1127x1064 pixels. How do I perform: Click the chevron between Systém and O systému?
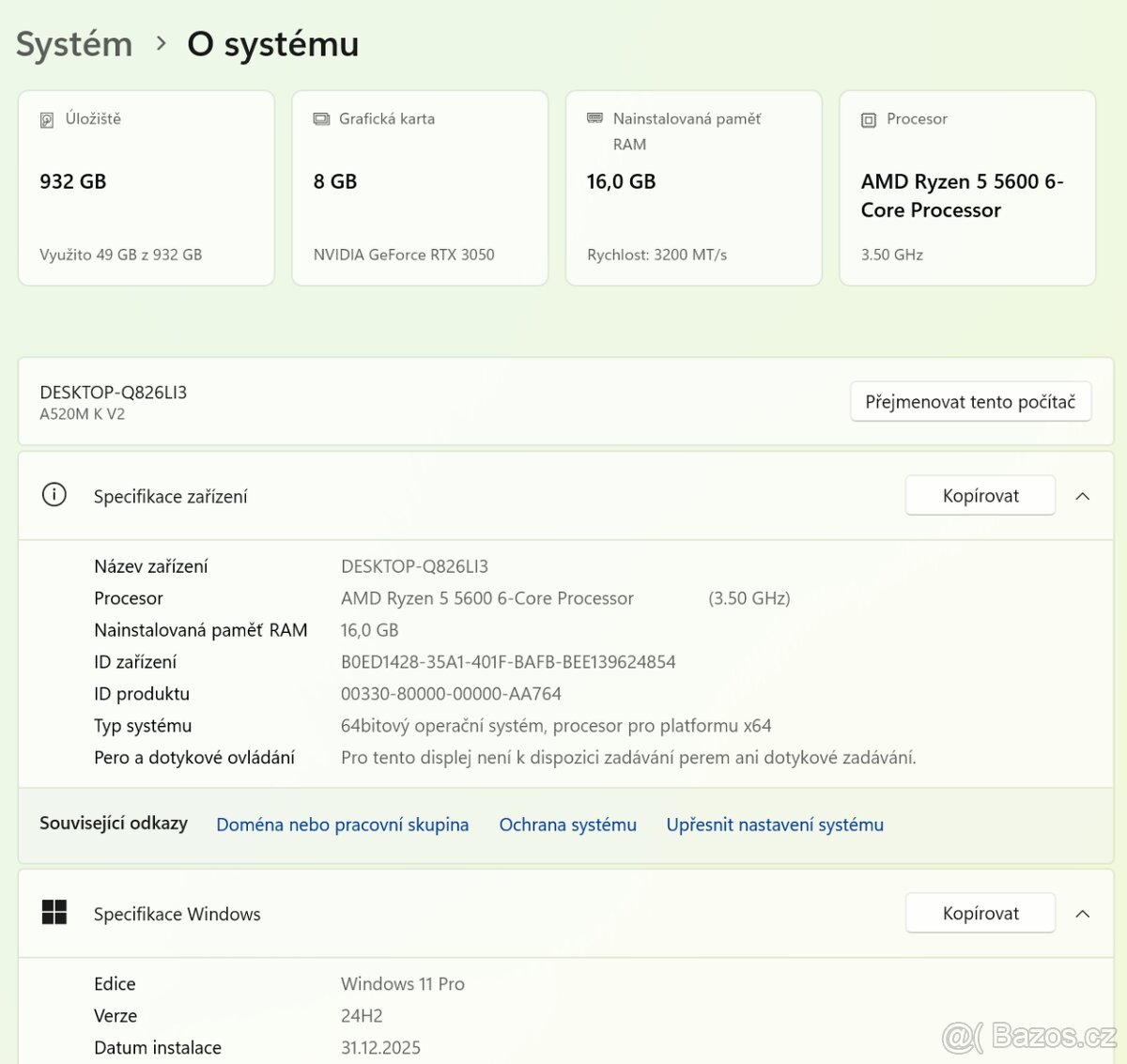[162, 43]
